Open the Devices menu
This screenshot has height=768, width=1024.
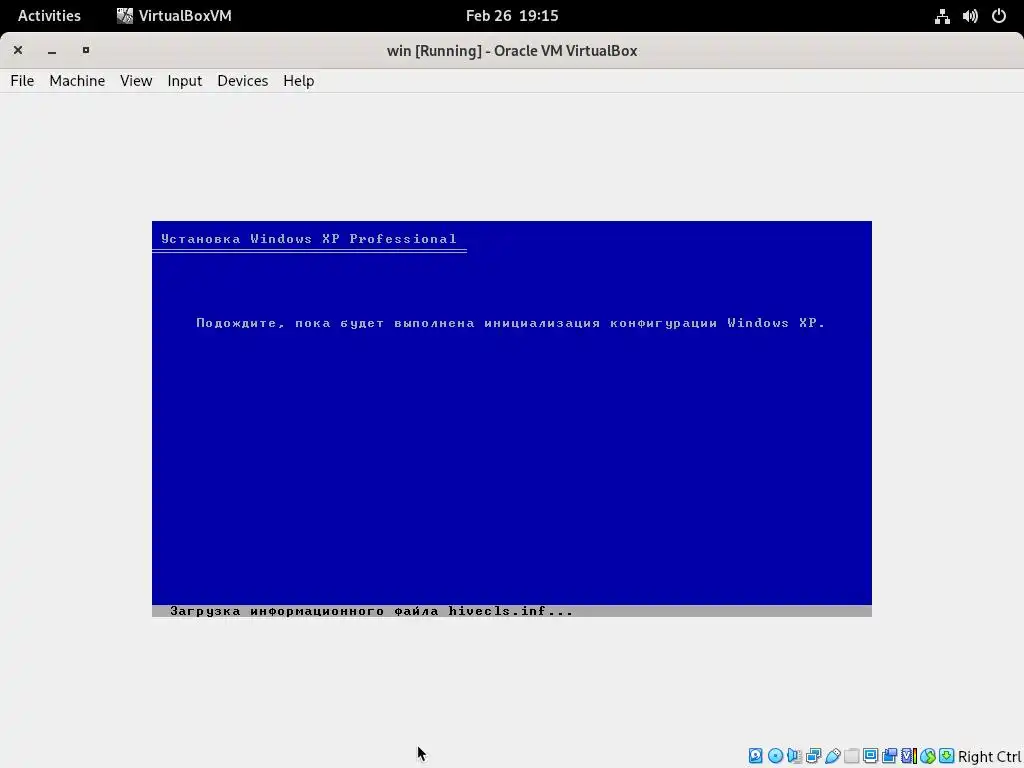tap(242, 80)
